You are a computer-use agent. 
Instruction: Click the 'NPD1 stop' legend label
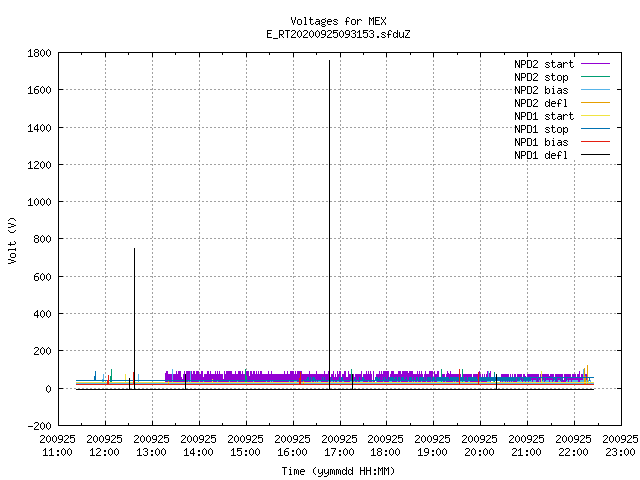(541, 129)
